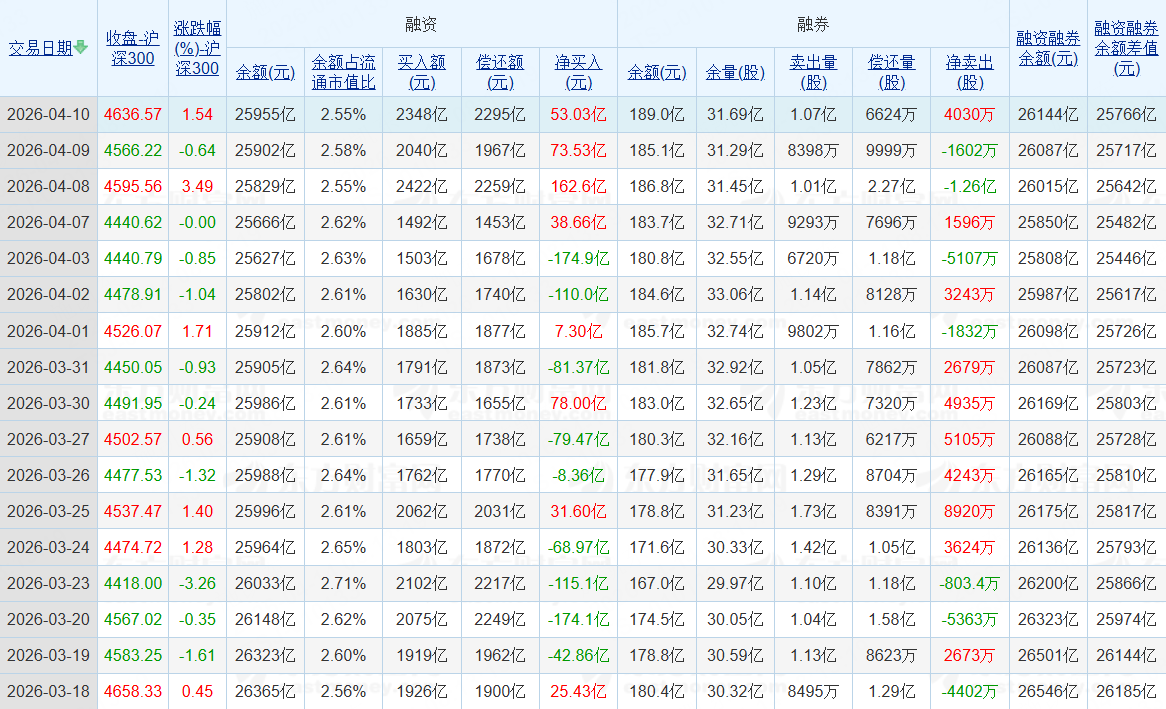Sort by the green arrow next to 交易日期
This screenshot has height=709, width=1166.
coord(81,47)
